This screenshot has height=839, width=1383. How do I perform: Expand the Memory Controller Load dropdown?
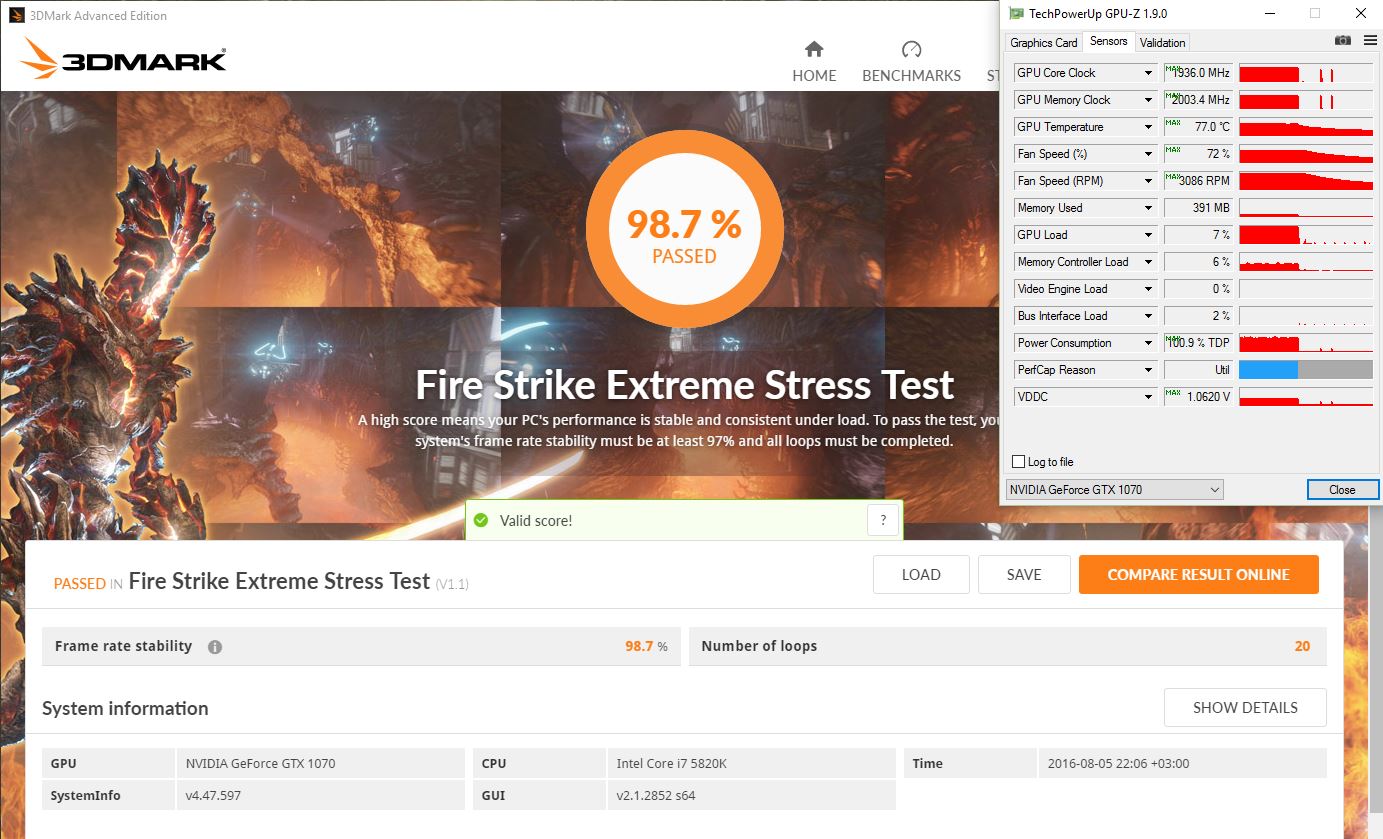tap(1148, 262)
